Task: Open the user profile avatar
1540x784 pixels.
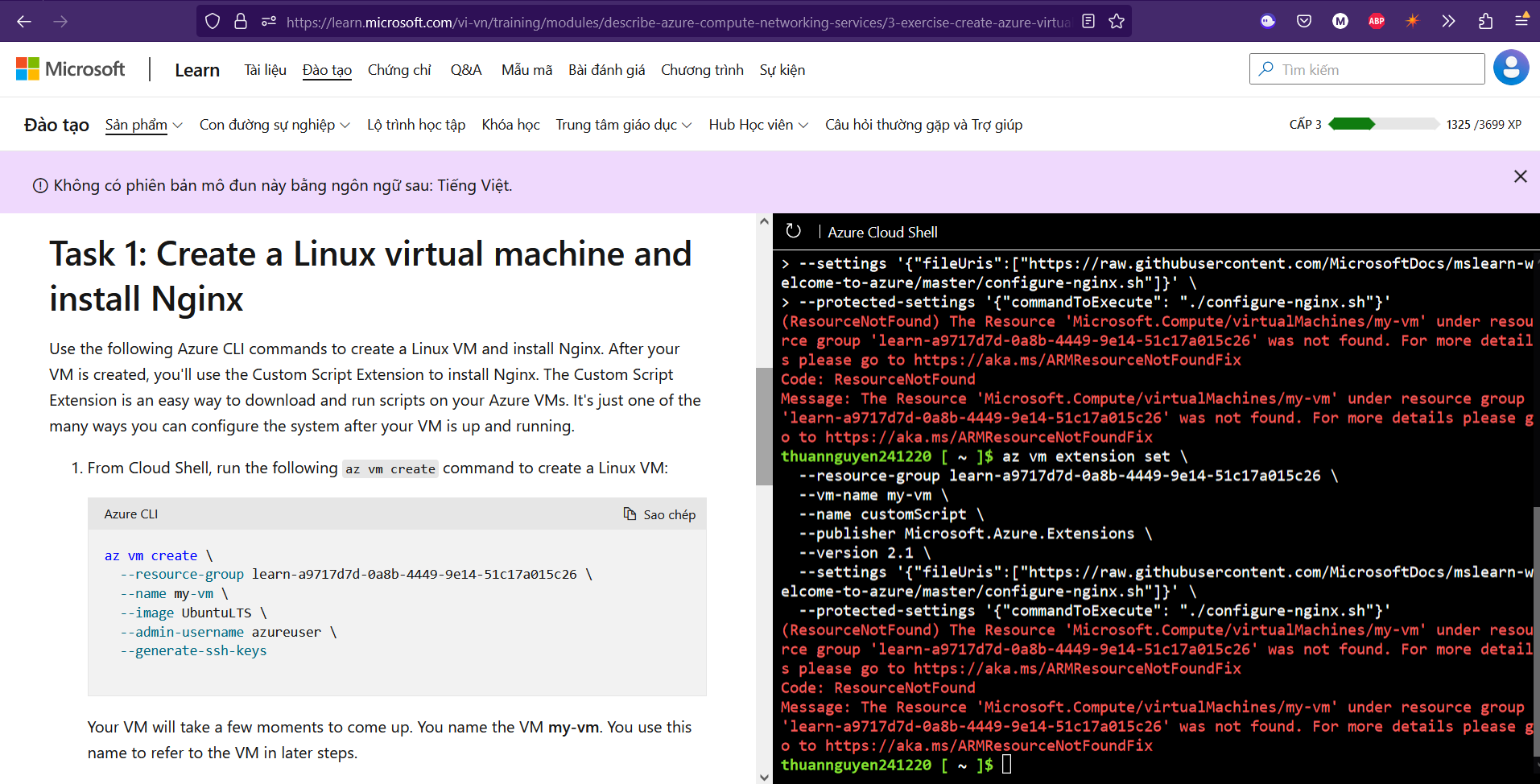Action: (x=1511, y=68)
